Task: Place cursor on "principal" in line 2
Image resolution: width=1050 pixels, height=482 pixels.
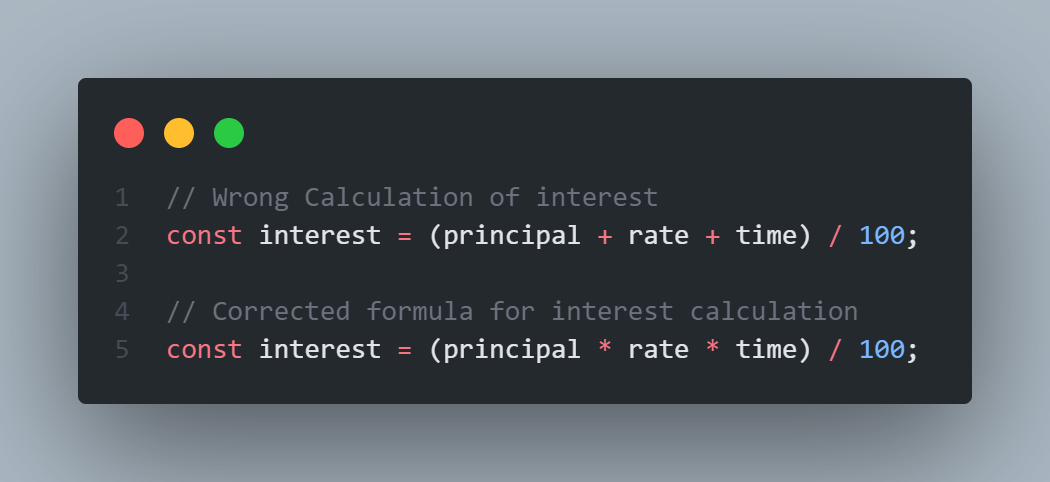Action: point(512,236)
